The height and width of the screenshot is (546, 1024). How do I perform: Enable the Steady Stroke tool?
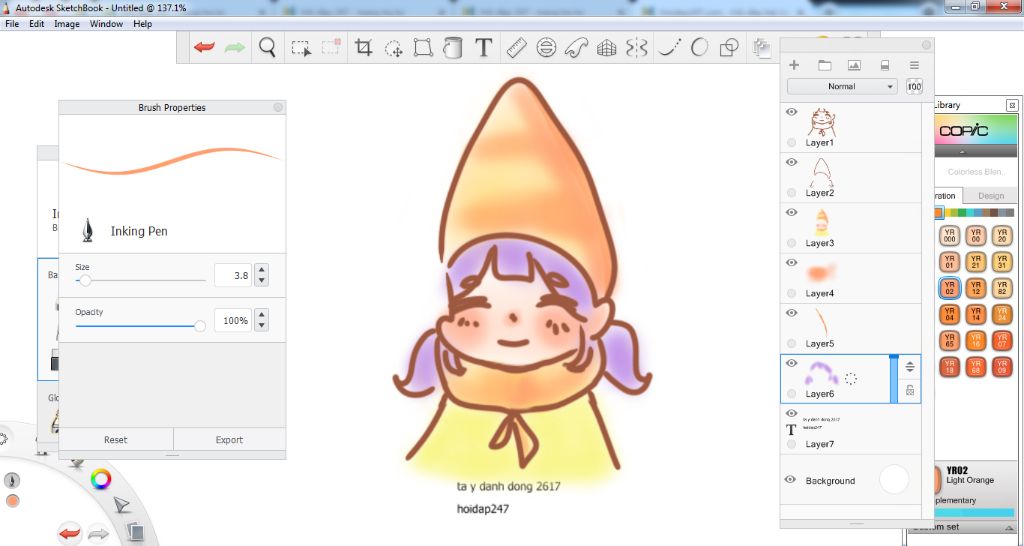669,48
